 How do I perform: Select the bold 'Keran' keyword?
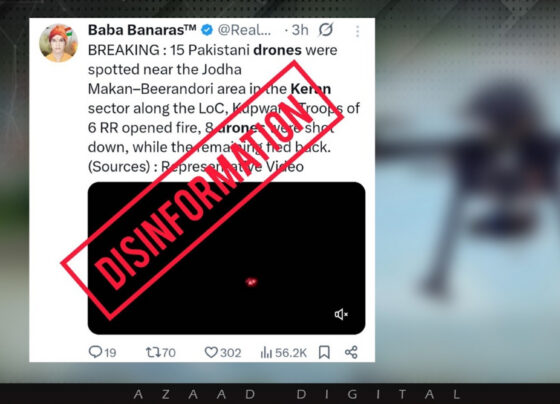click(311, 89)
